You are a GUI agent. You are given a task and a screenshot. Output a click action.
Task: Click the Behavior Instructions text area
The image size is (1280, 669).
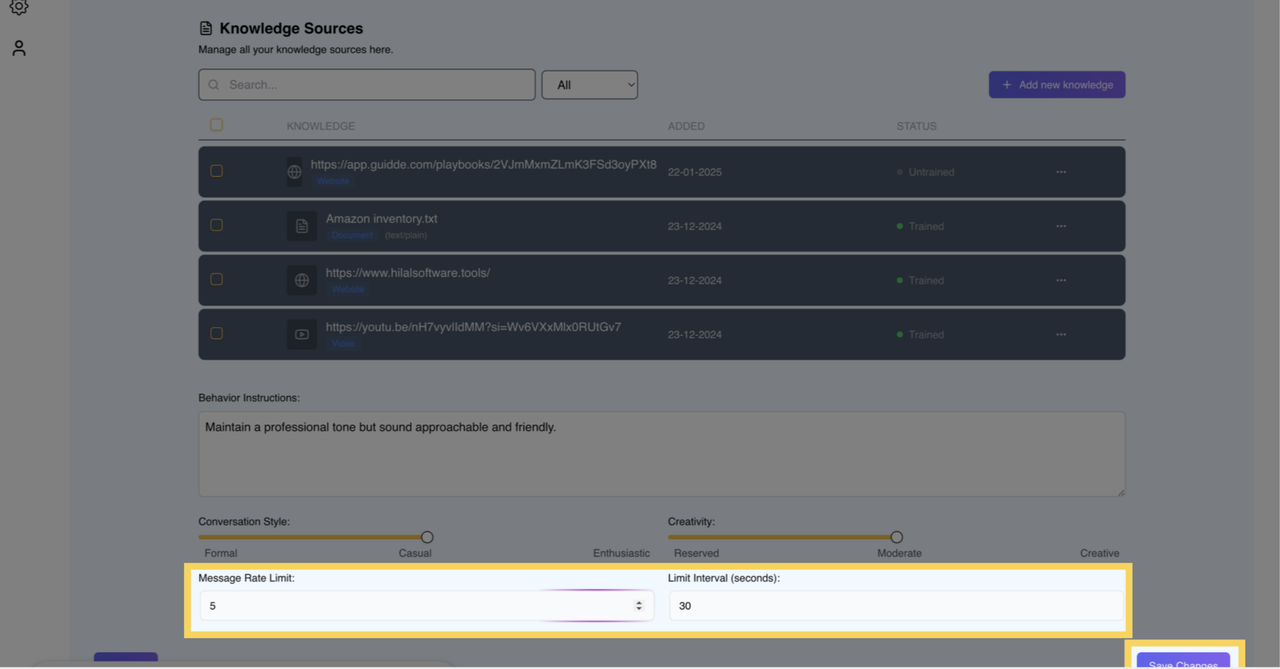pos(661,454)
